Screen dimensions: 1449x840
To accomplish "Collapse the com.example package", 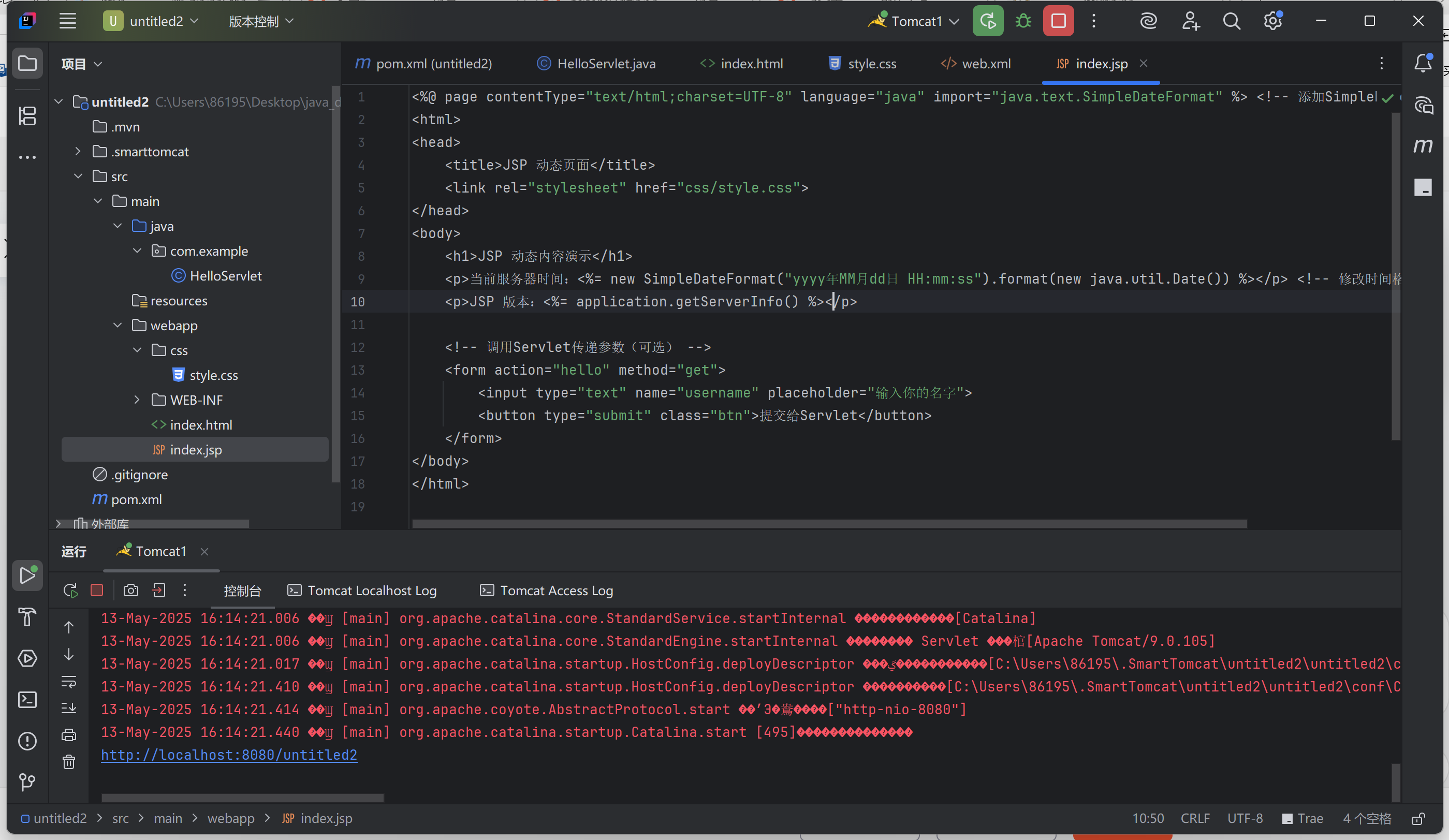I will click(x=137, y=250).
